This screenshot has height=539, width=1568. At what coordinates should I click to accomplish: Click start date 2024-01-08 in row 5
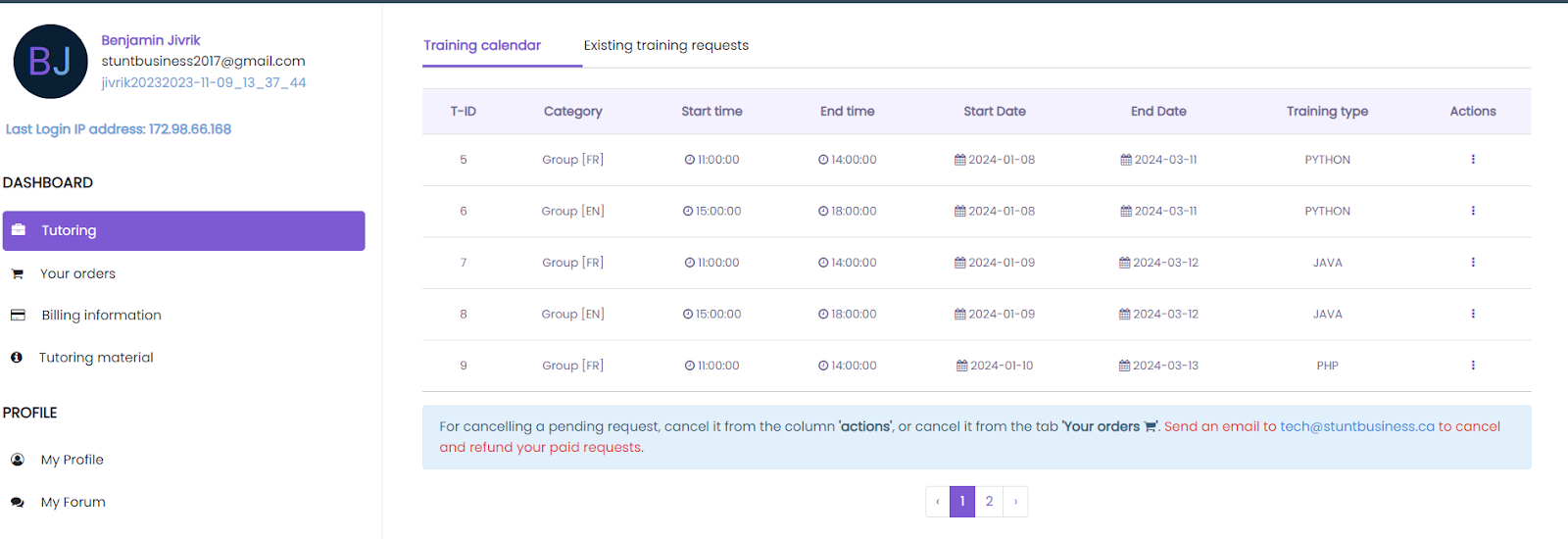1002,160
